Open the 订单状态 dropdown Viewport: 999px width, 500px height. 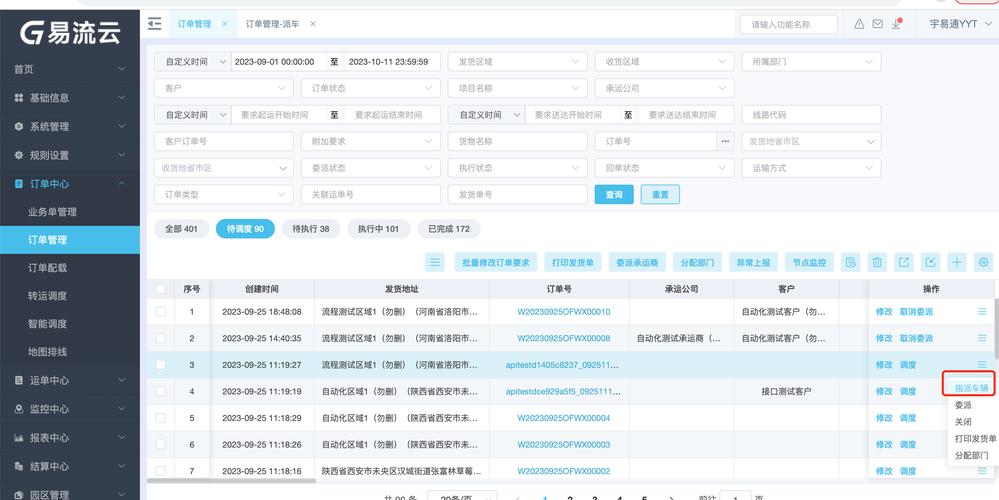tap(371, 89)
